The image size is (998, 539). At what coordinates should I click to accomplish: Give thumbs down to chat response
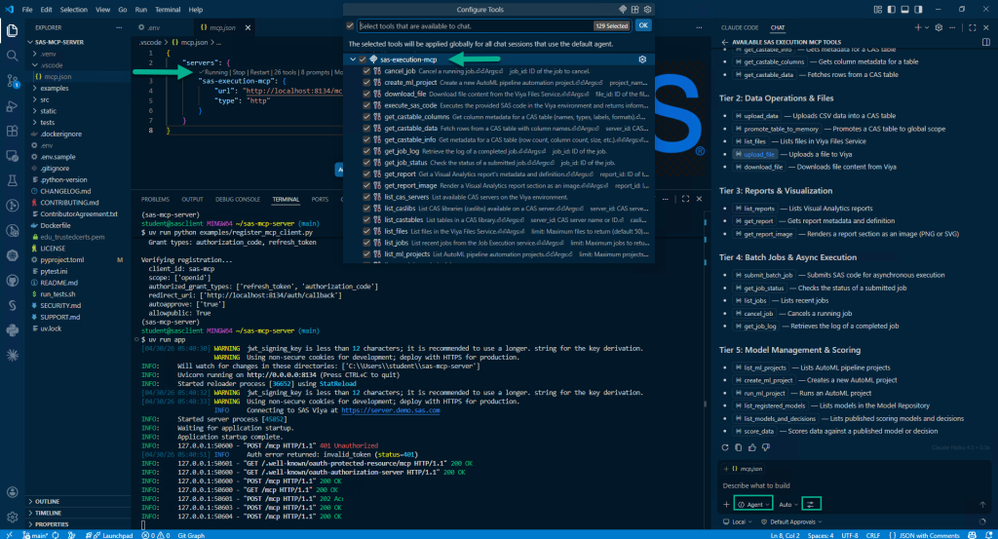766,447
